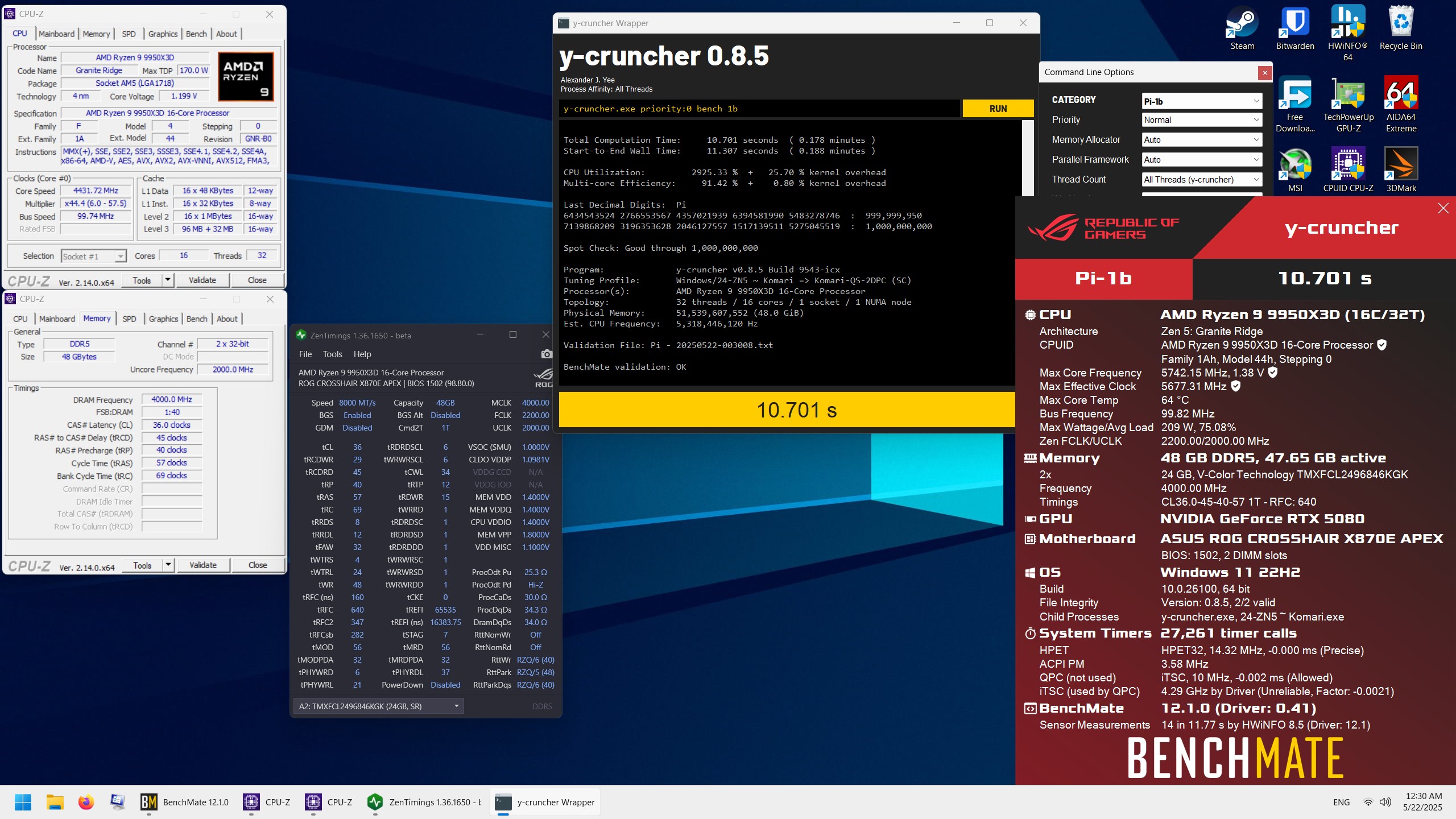Open the Memory Allocator dropdown

point(1202,140)
